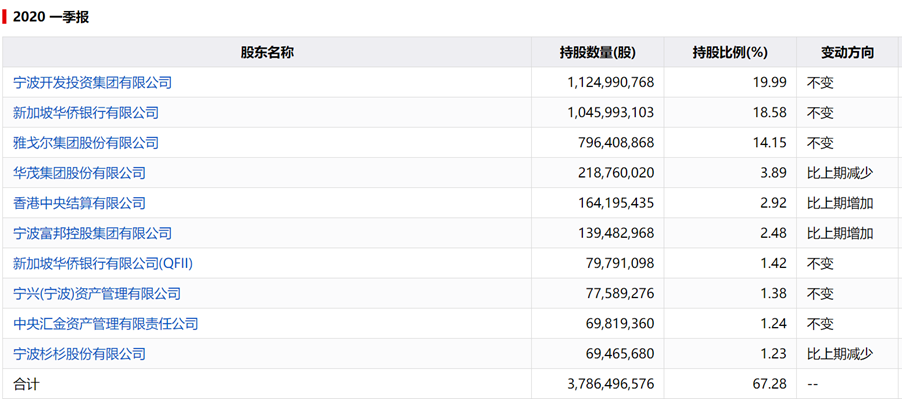Open 宁波富邦控股集团有限公司 link

pos(92,233)
